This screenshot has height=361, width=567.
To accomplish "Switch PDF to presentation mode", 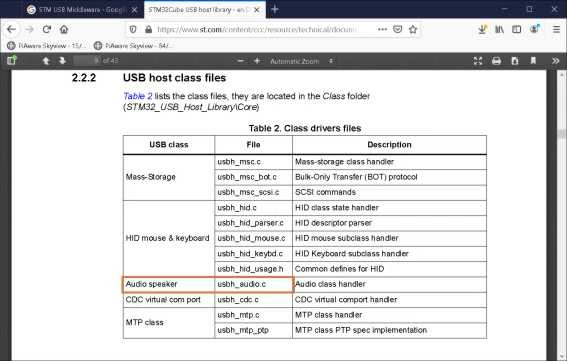I will tap(478, 61).
